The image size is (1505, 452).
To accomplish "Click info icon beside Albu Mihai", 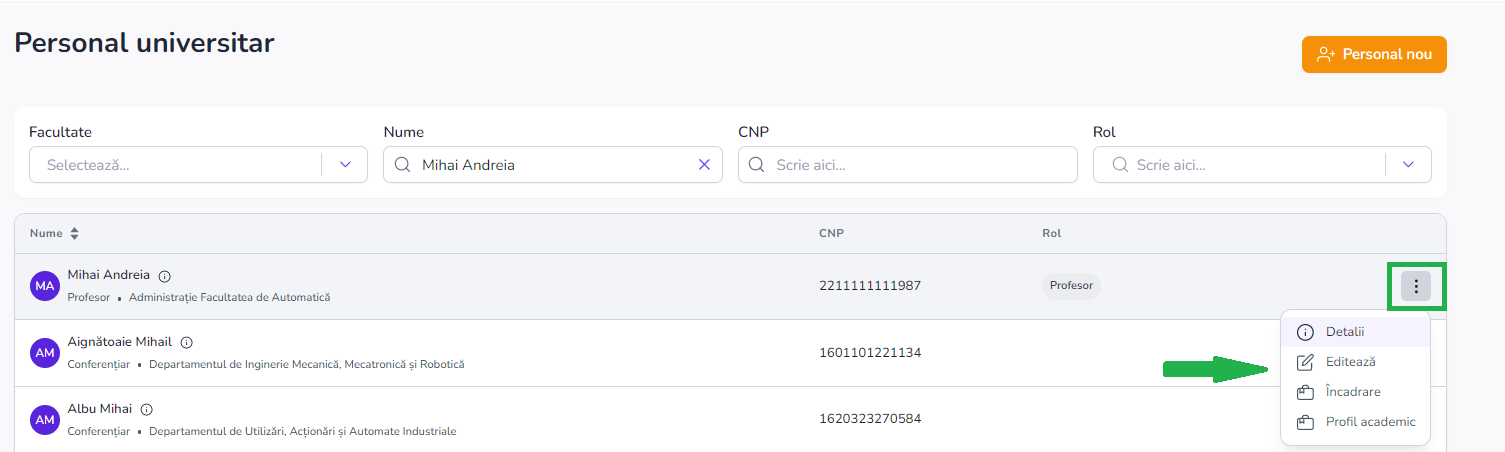I will click(x=147, y=409).
